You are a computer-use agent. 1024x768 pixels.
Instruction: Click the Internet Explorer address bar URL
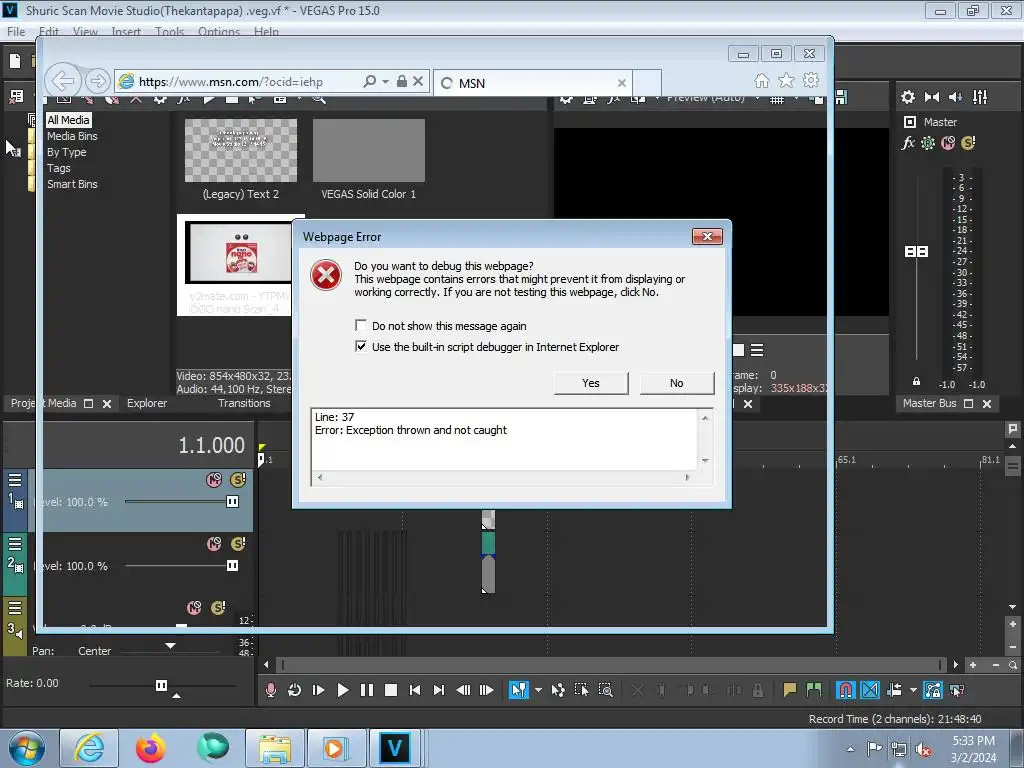click(231, 82)
